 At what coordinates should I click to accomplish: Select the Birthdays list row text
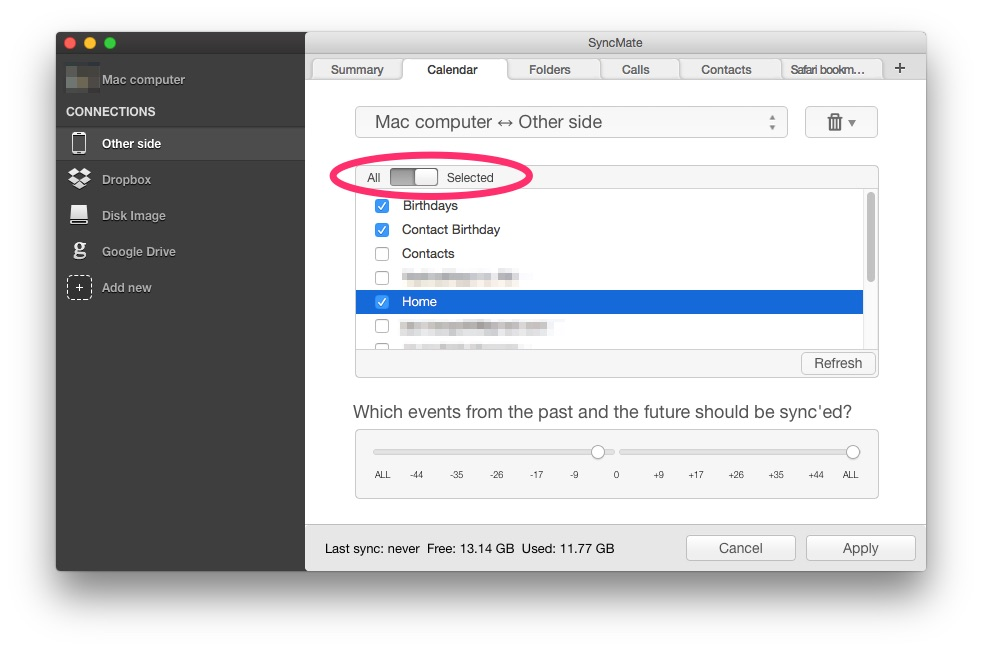pos(430,206)
